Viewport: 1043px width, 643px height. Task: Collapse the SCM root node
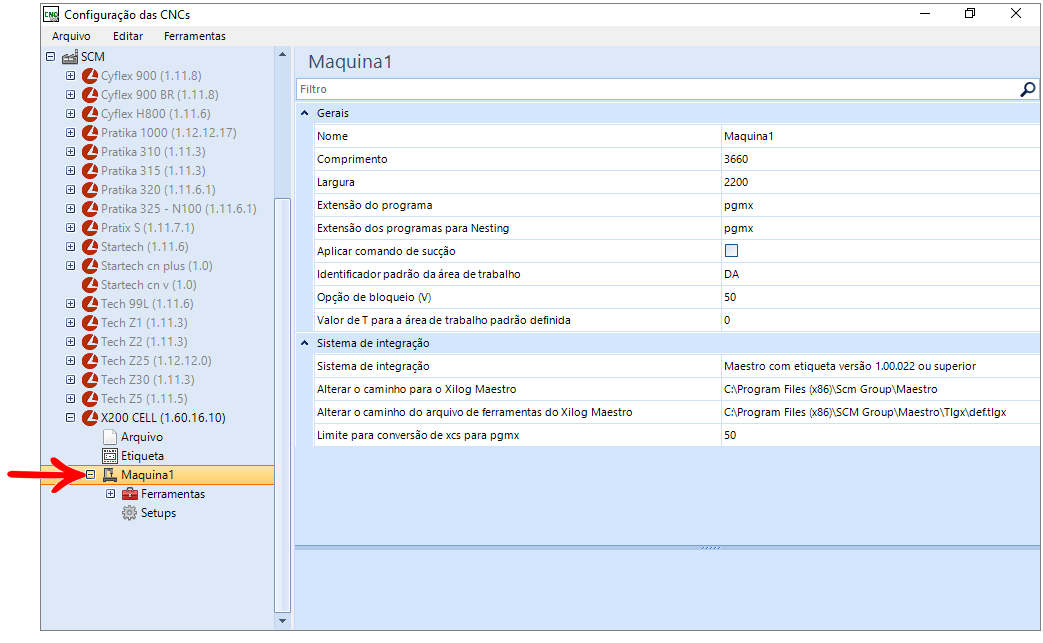click(x=51, y=57)
